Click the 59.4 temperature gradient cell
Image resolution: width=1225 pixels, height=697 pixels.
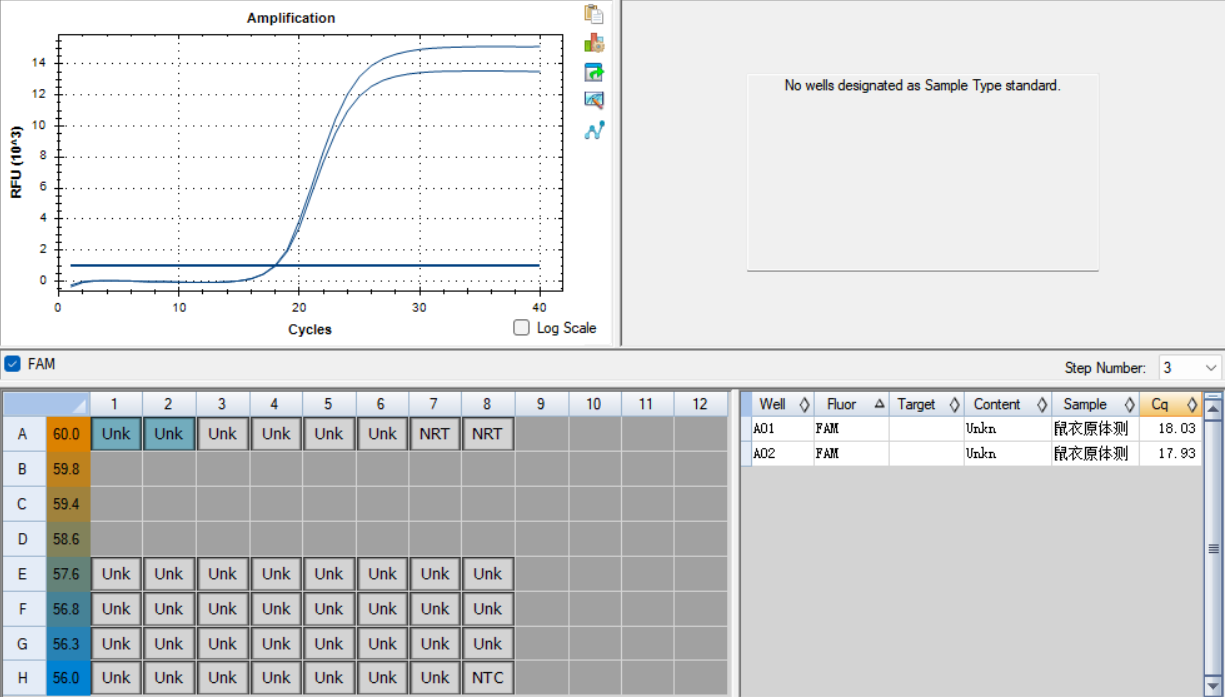tap(67, 504)
